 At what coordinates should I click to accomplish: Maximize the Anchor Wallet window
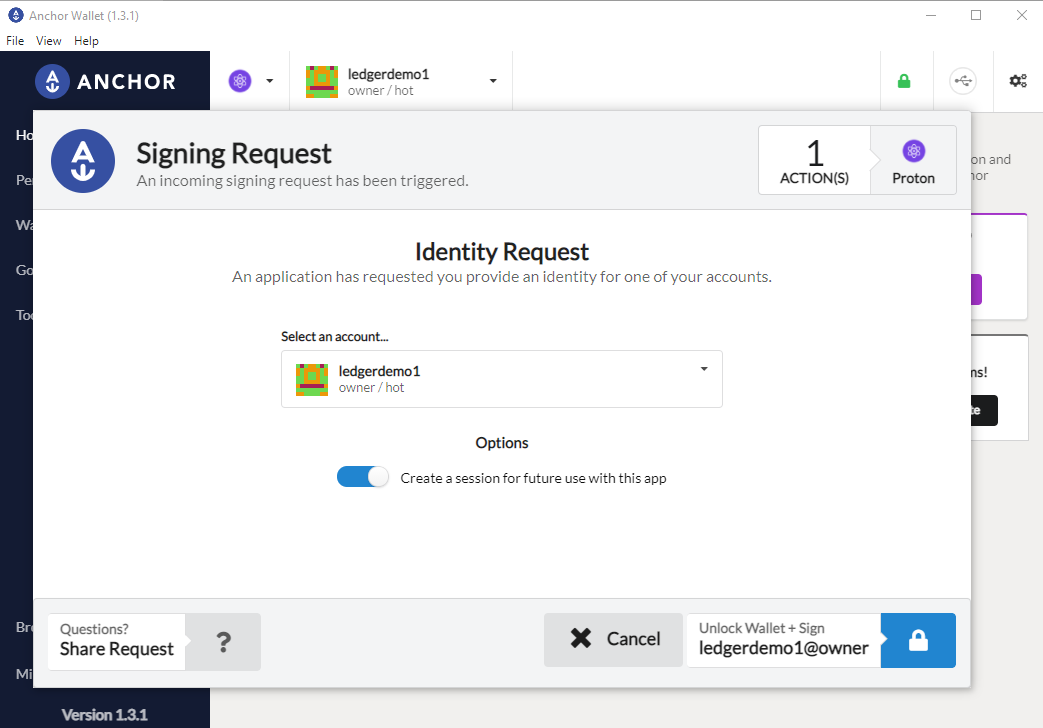[x=976, y=15]
